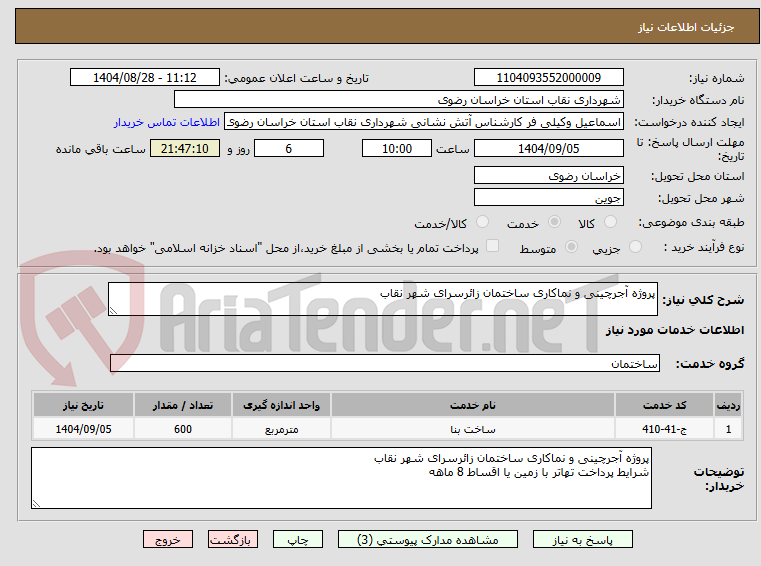Click the کد خدمت column header

(664, 405)
